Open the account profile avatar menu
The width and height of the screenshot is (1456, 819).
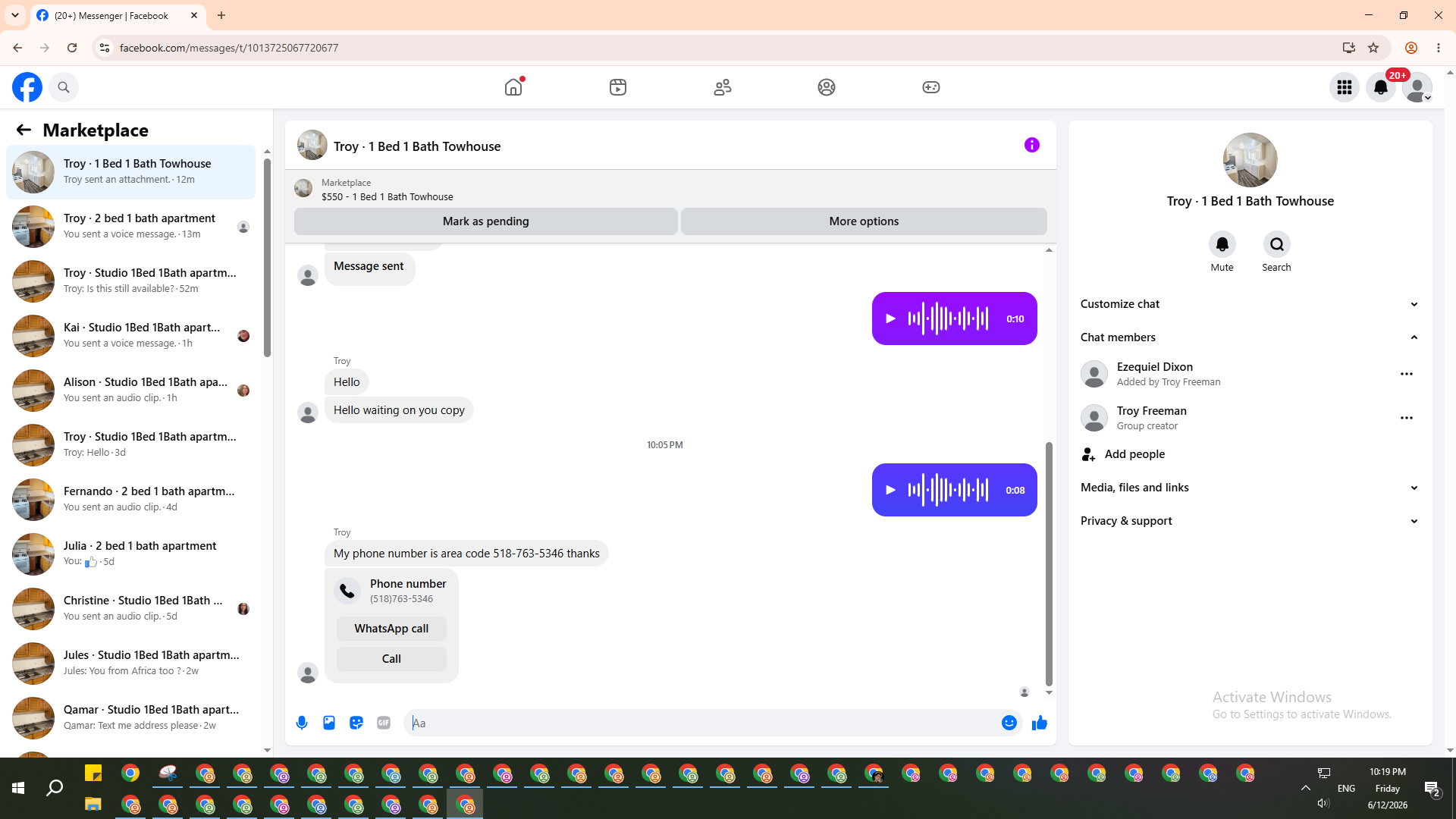coord(1417,87)
